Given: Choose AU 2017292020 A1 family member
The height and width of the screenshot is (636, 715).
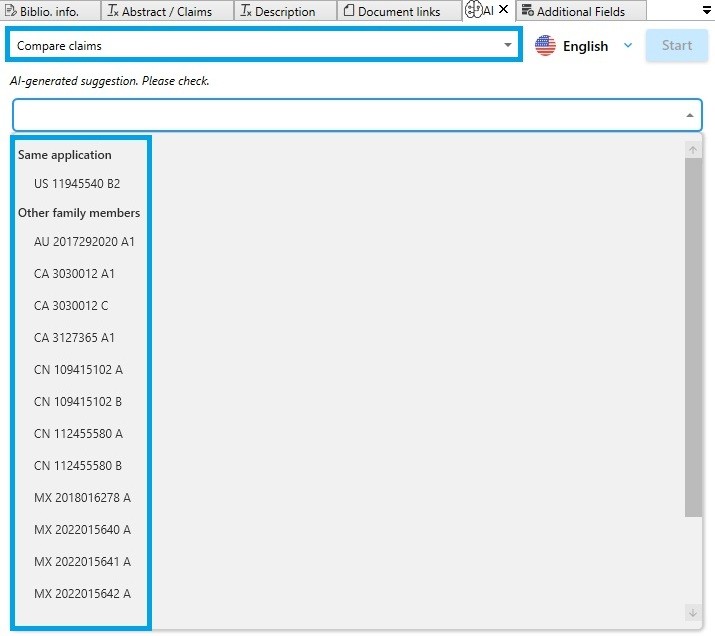Looking at the screenshot, I should pyautogui.click(x=84, y=242).
